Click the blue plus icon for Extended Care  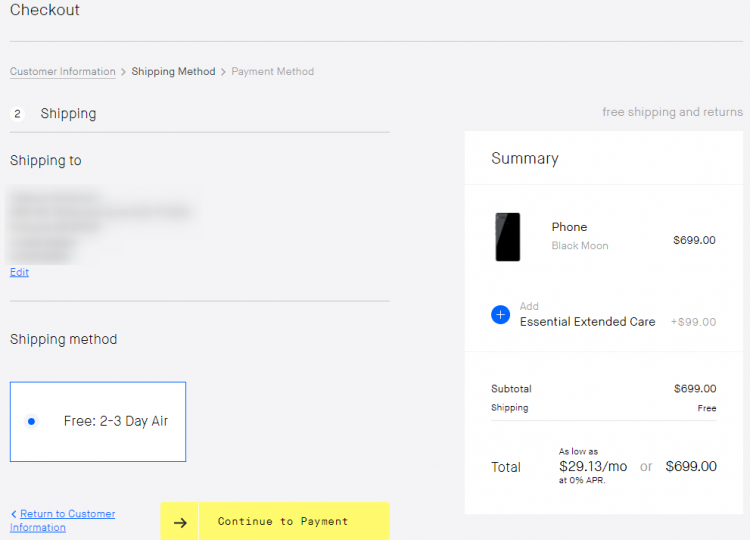[500, 315]
